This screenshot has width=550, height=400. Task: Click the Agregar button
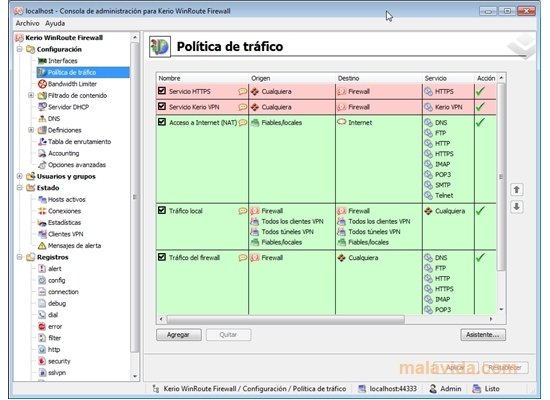click(x=179, y=335)
